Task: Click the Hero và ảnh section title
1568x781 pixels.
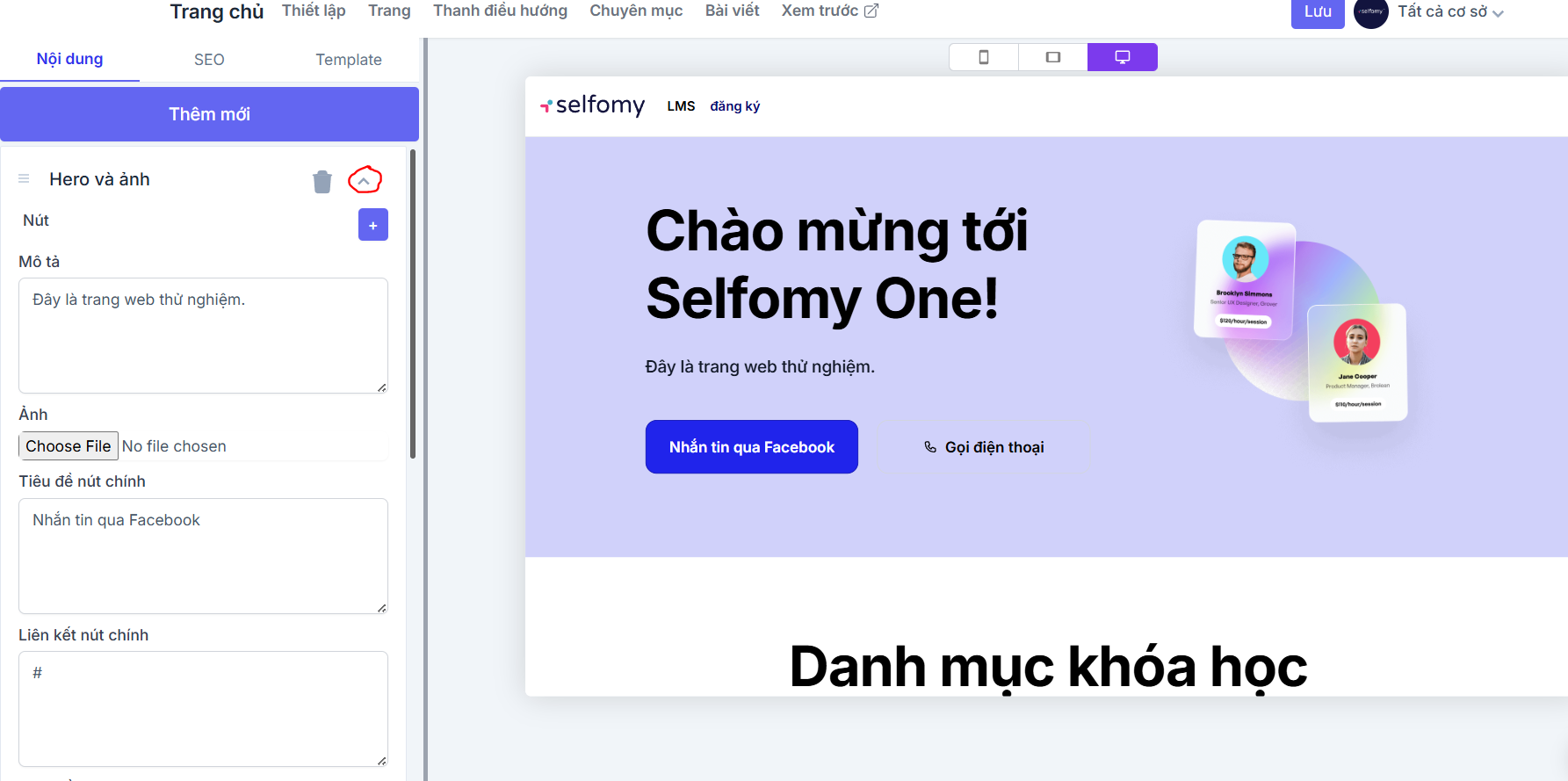Action: tap(99, 179)
